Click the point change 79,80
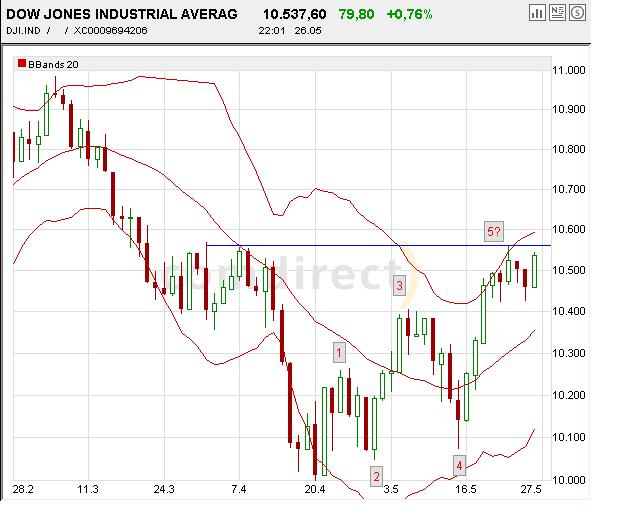 [x=356, y=14]
